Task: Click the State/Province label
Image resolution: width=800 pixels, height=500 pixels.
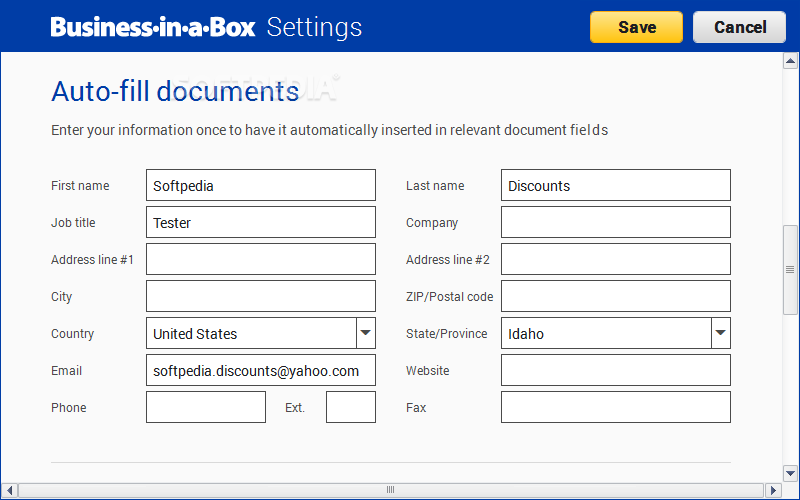Action: coord(446,334)
